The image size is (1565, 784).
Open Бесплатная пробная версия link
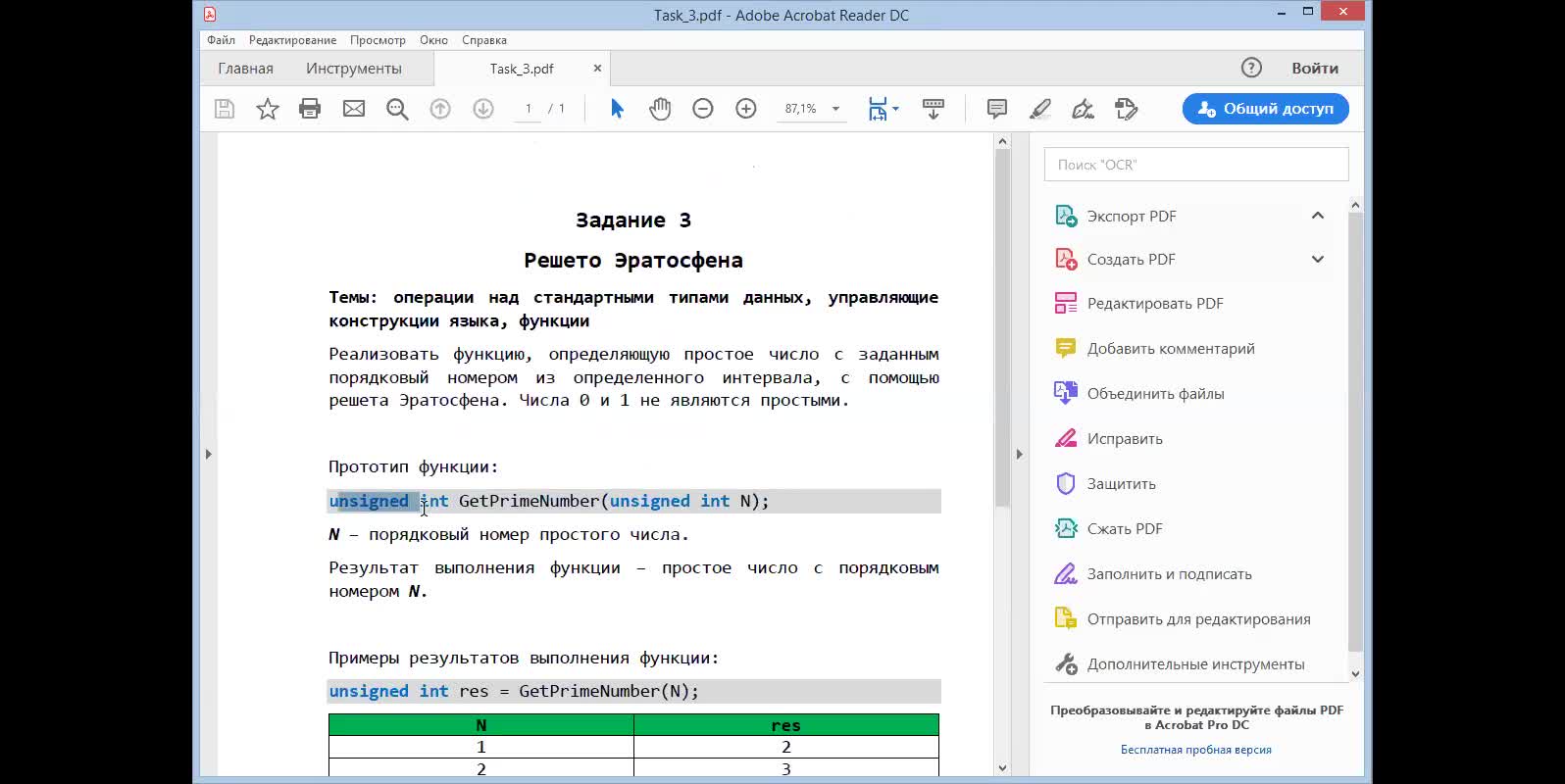(x=1196, y=750)
